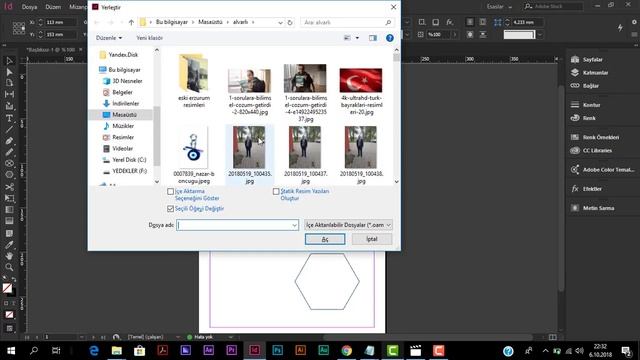The height and width of the screenshot is (360, 640).
Task: Click the refresh button in dialog address bar
Action: pyautogui.click(x=290, y=22)
